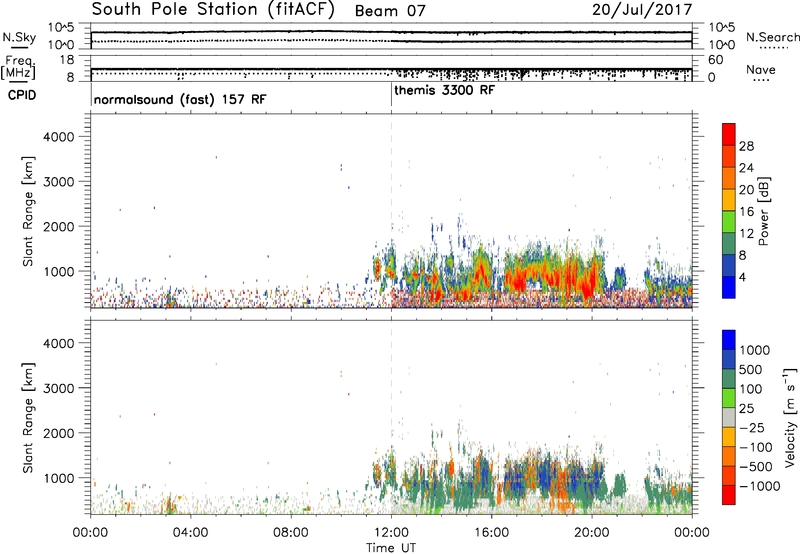Viewport: 800px width, 554px height.
Task: Select the red top segment of power colorbar
Action: 729,134
